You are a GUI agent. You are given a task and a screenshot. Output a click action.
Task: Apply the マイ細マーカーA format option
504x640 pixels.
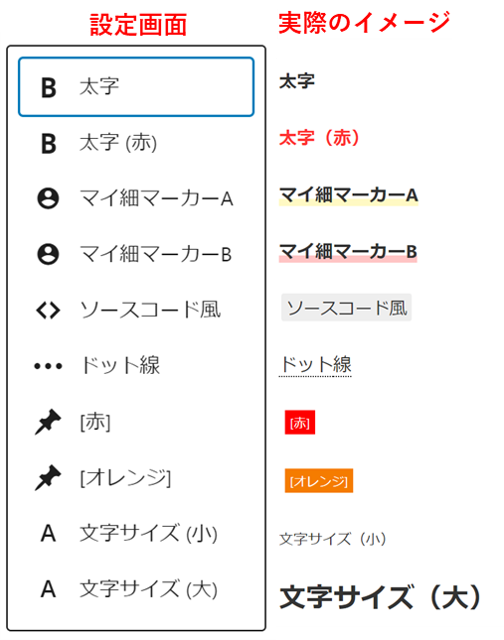tap(136, 198)
